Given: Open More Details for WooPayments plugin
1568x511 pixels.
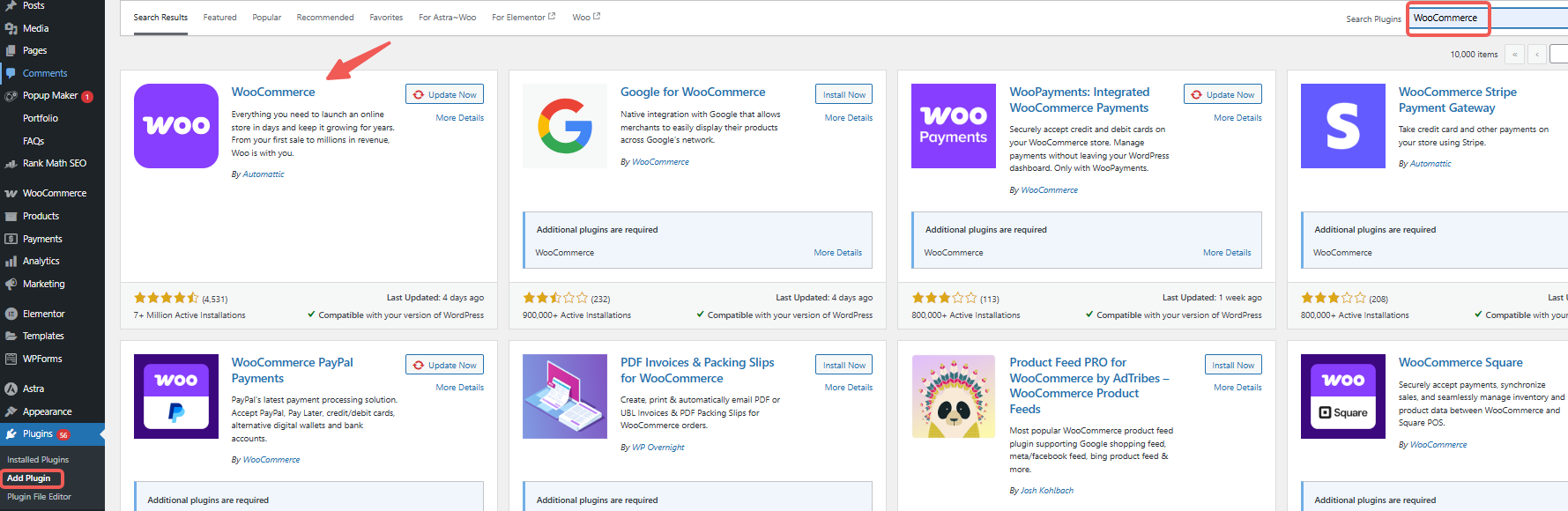Looking at the screenshot, I should (1237, 118).
